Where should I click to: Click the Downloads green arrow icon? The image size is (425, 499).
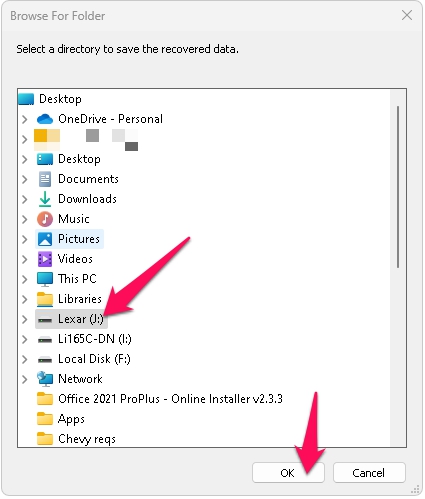[x=45, y=199]
